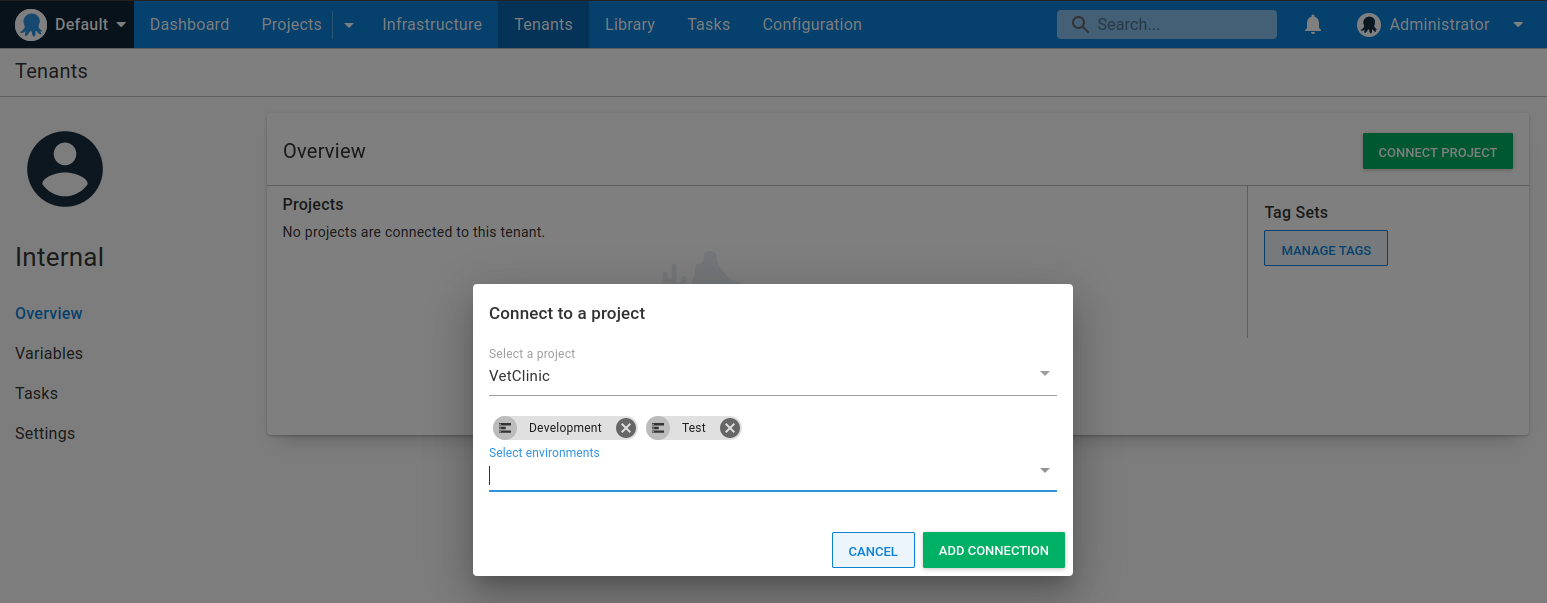Open the Library menu item
Screen dimensions: 1547x603
630,24
